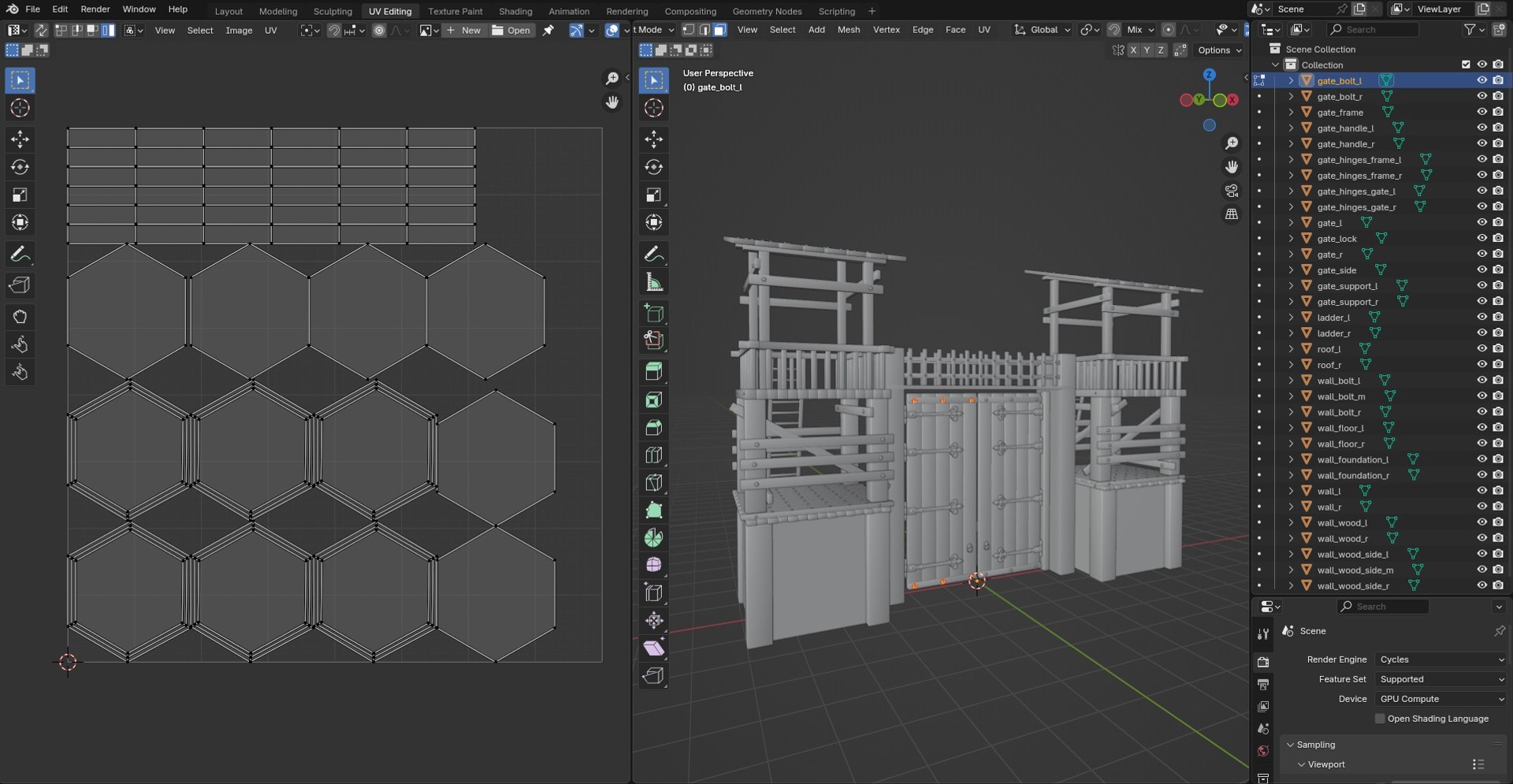
Task: Select the Inset Faces tool
Action: 653,399
